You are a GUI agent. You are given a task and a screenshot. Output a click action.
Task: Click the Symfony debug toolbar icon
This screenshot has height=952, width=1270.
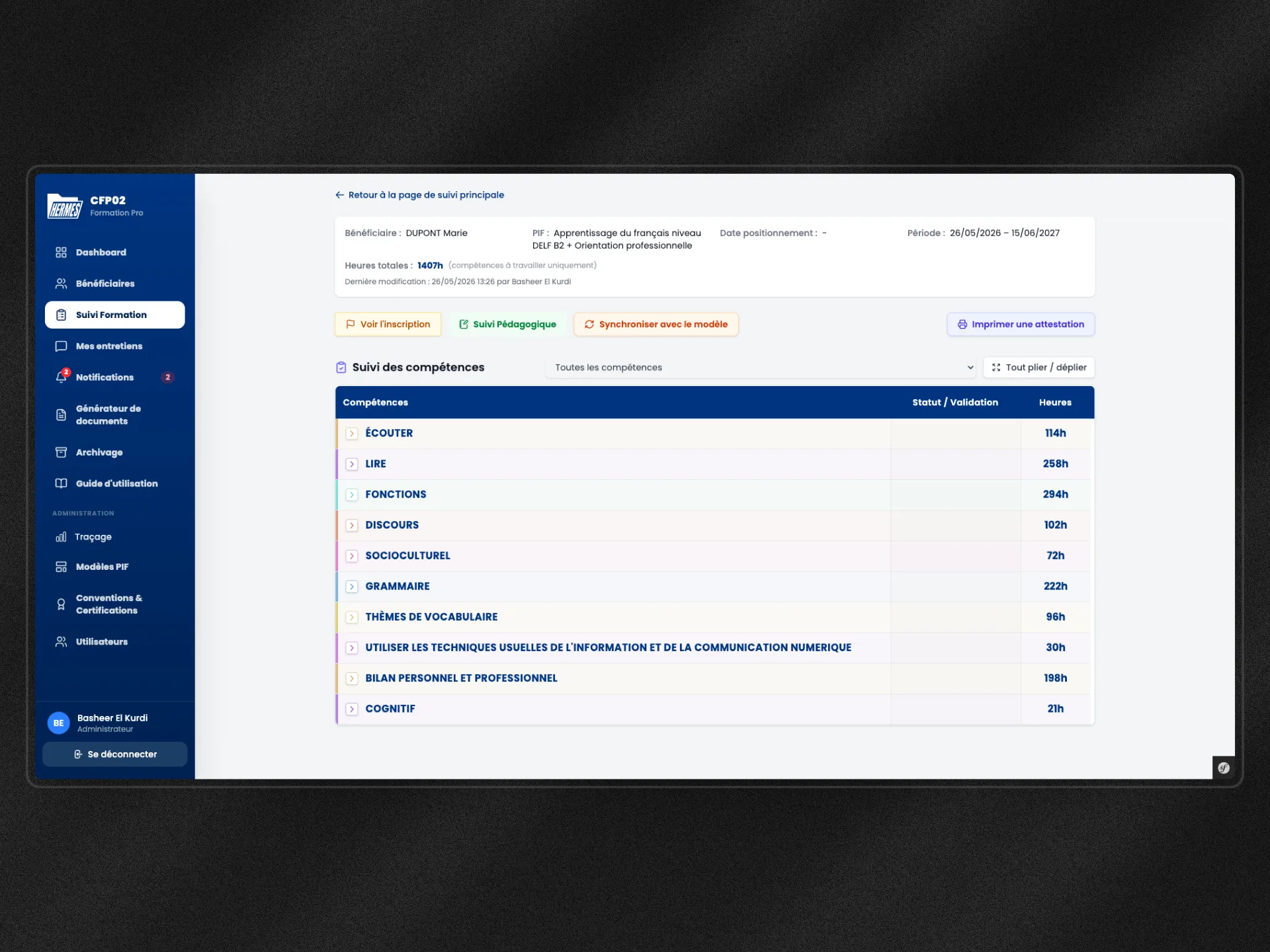pos(1224,768)
